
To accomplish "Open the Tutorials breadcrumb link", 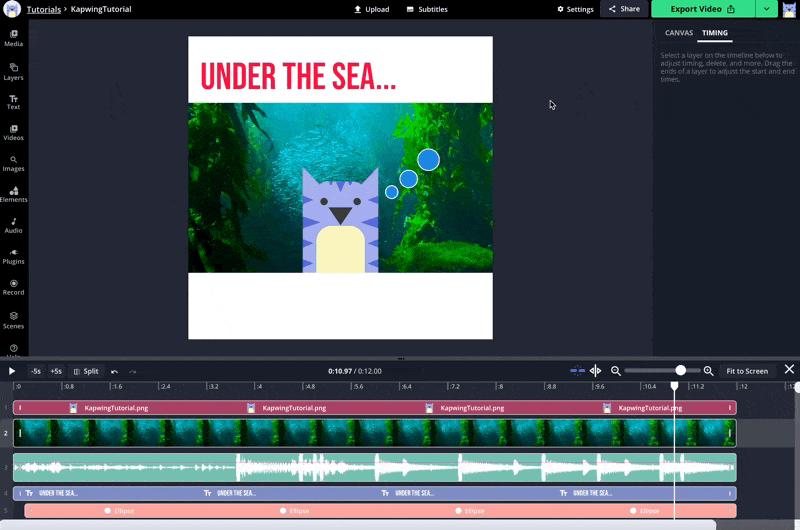I will click(44, 9).
